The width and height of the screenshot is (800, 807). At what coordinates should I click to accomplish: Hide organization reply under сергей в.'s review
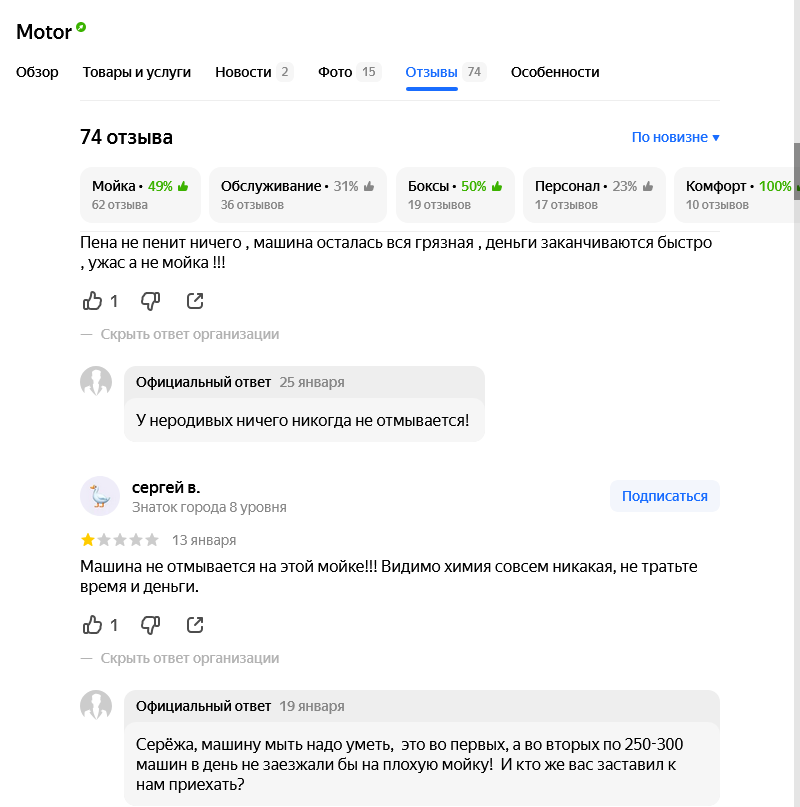point(189,658)
